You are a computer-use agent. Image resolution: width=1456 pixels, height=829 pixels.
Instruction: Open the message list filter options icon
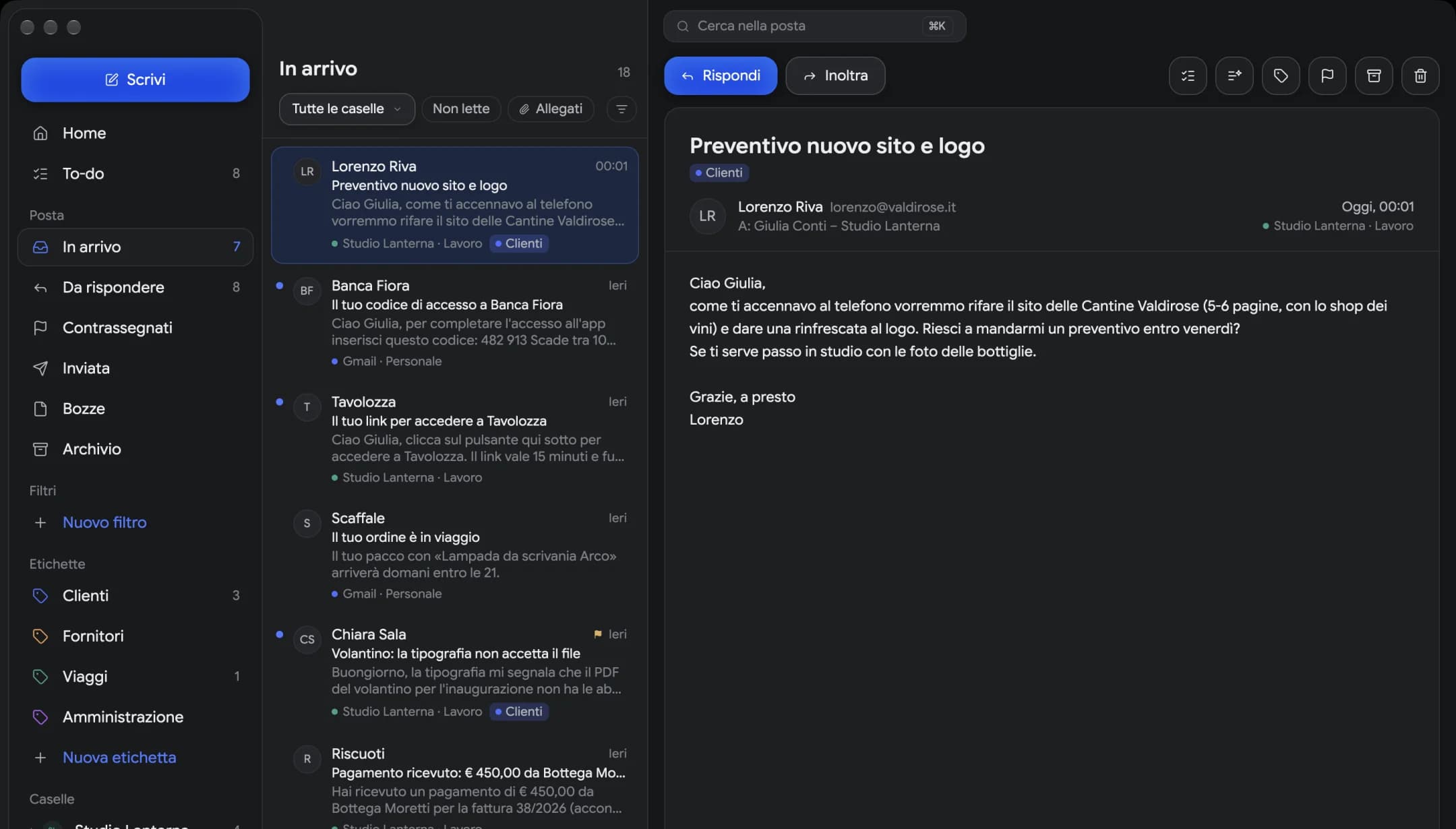621,109
